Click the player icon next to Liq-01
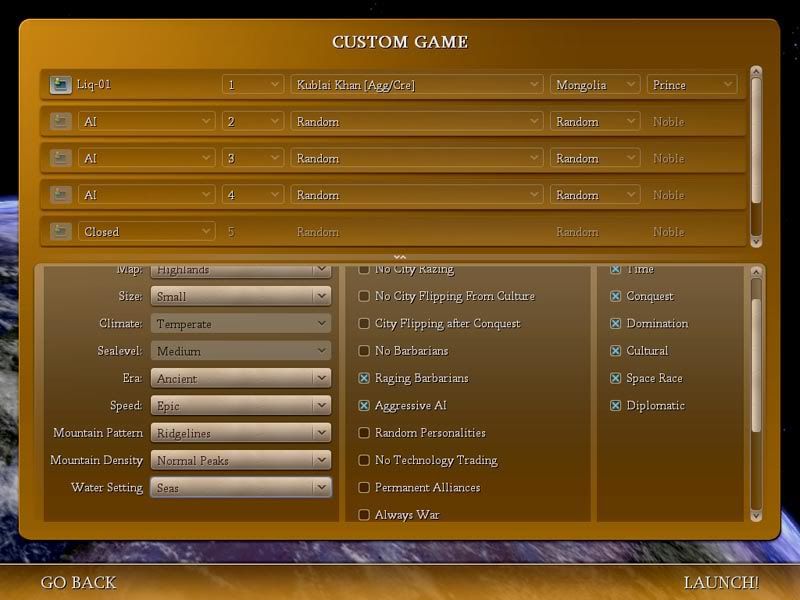This screenshot has width=800, height=600. tap(60, 85)
